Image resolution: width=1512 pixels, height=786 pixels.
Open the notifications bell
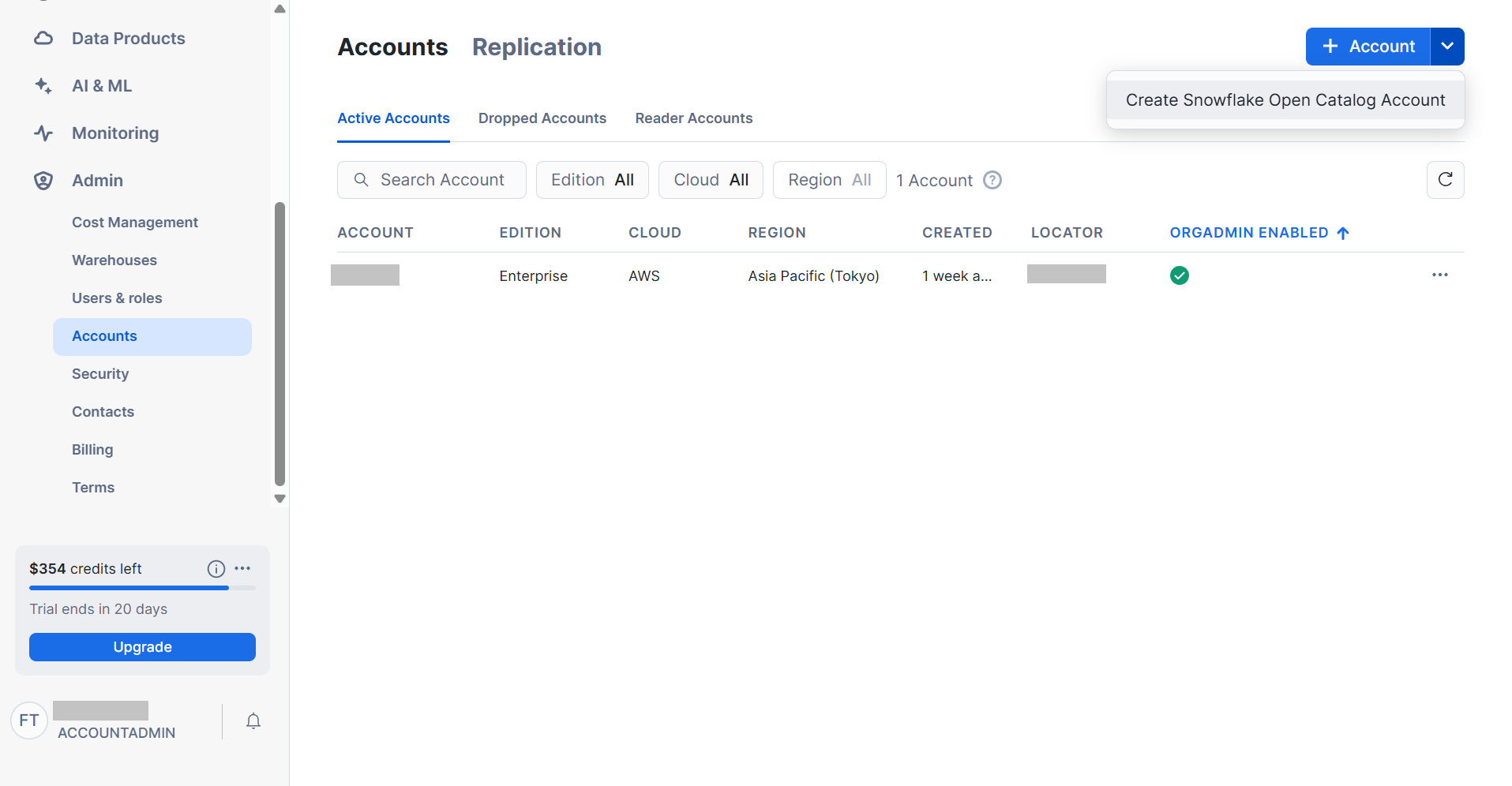[253, 721]
